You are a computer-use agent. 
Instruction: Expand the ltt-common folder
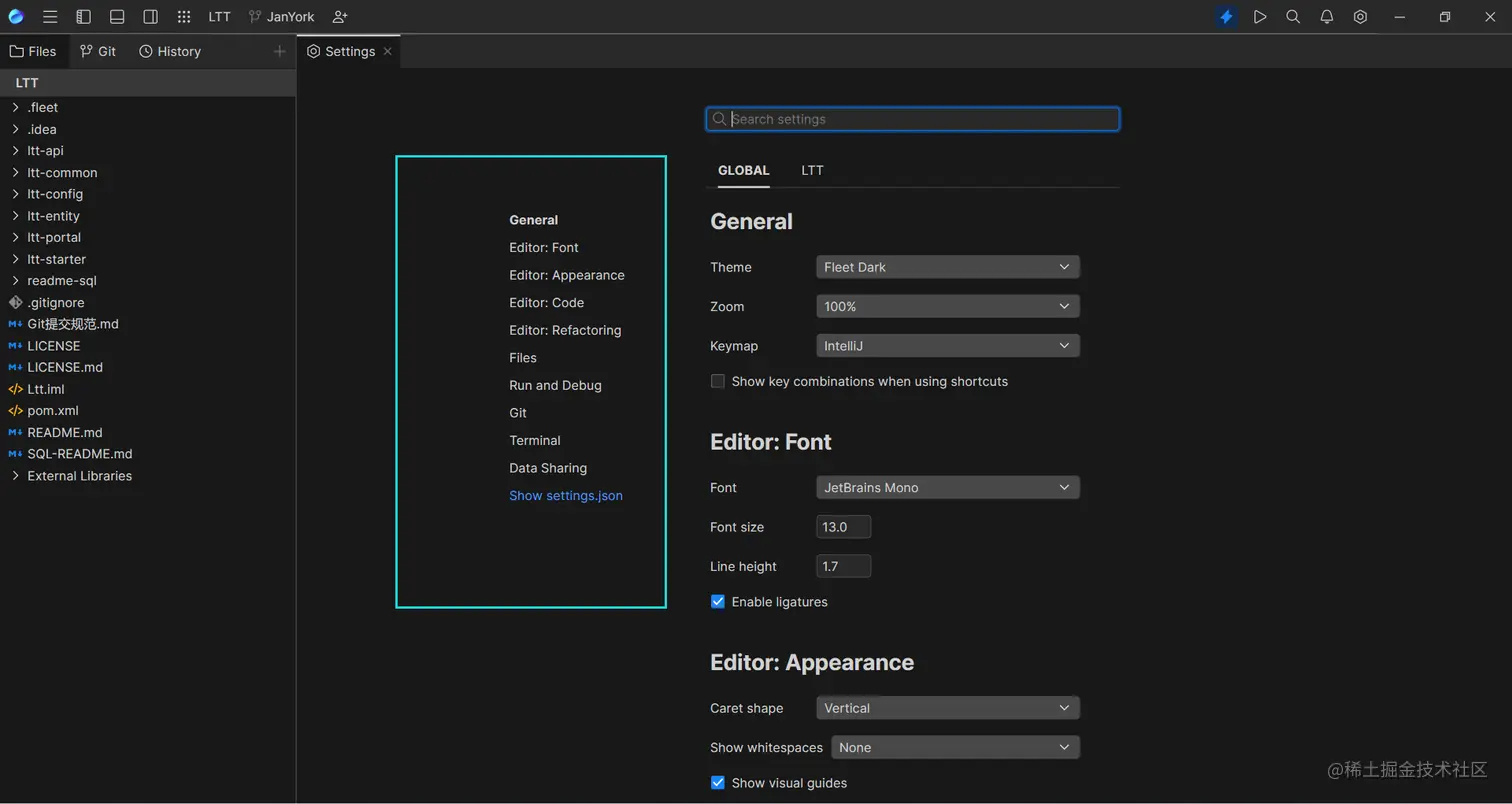[15, 172]
